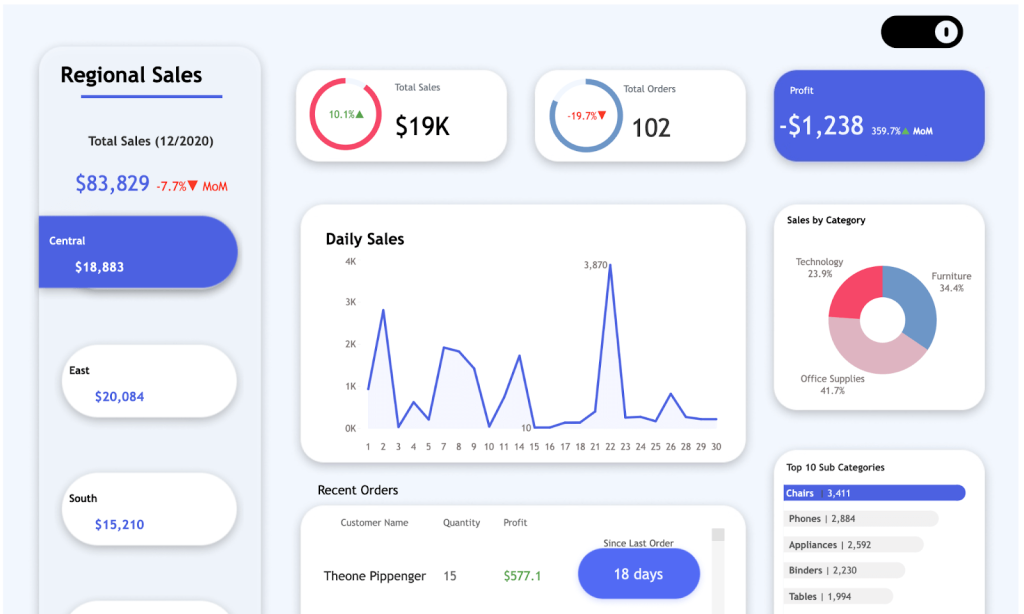Click the red down arrow beside -19.7%
This screenshot has width=1024, height=614.
tap(602, 115)
